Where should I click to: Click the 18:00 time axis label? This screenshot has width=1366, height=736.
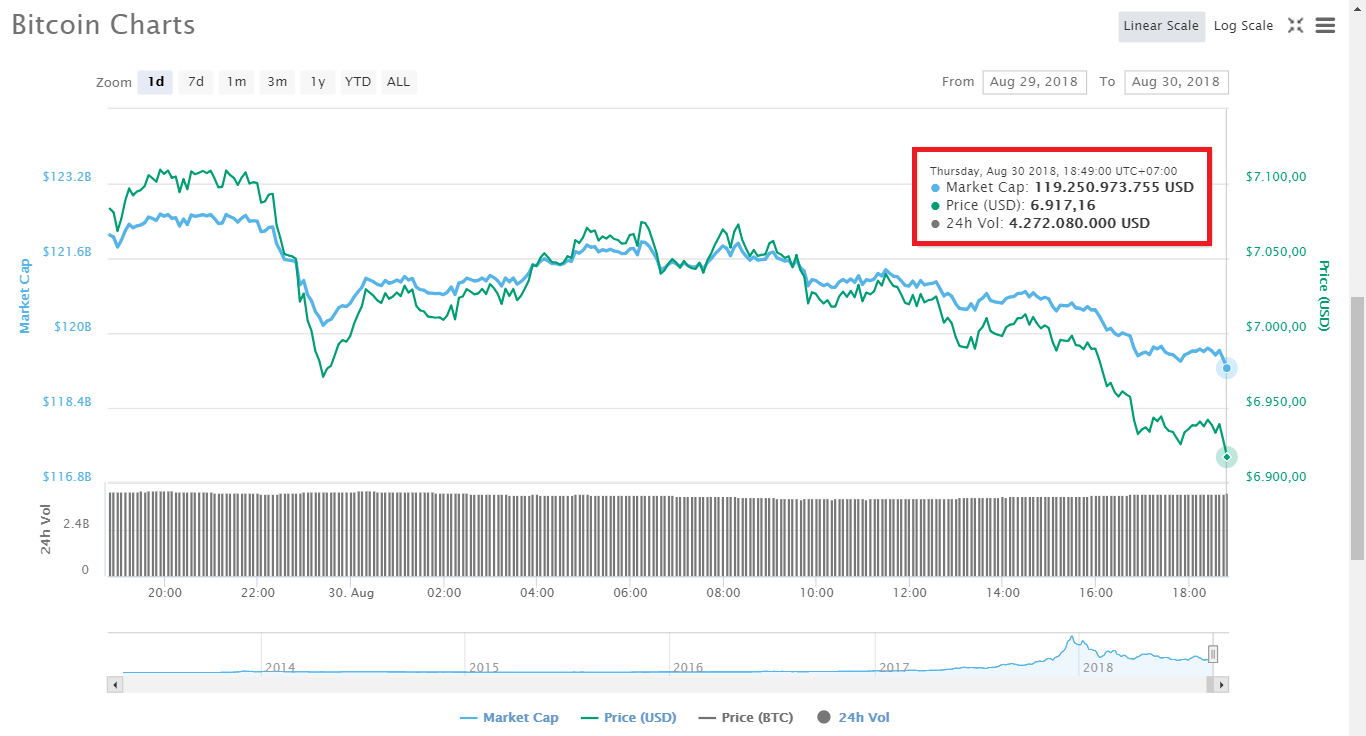click(1188, 592)
